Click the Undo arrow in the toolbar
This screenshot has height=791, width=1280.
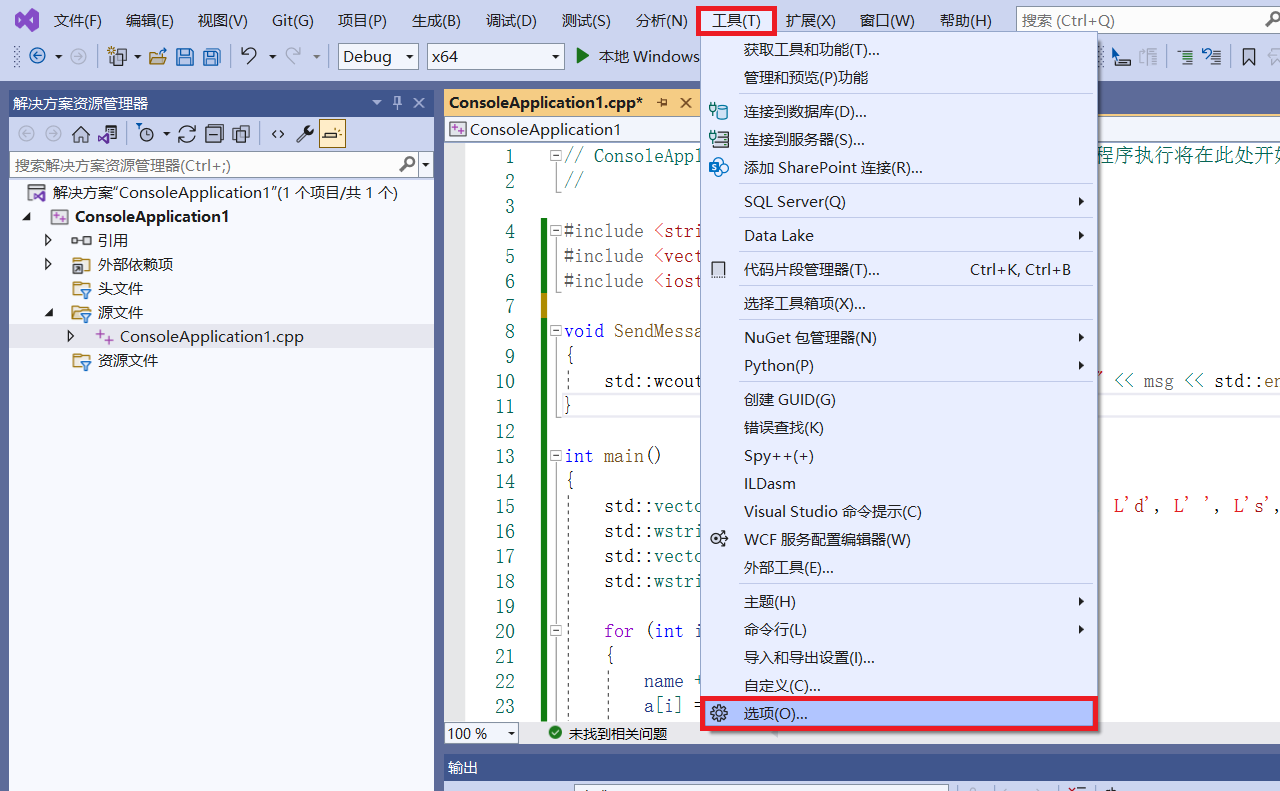(x=250, y=56)
